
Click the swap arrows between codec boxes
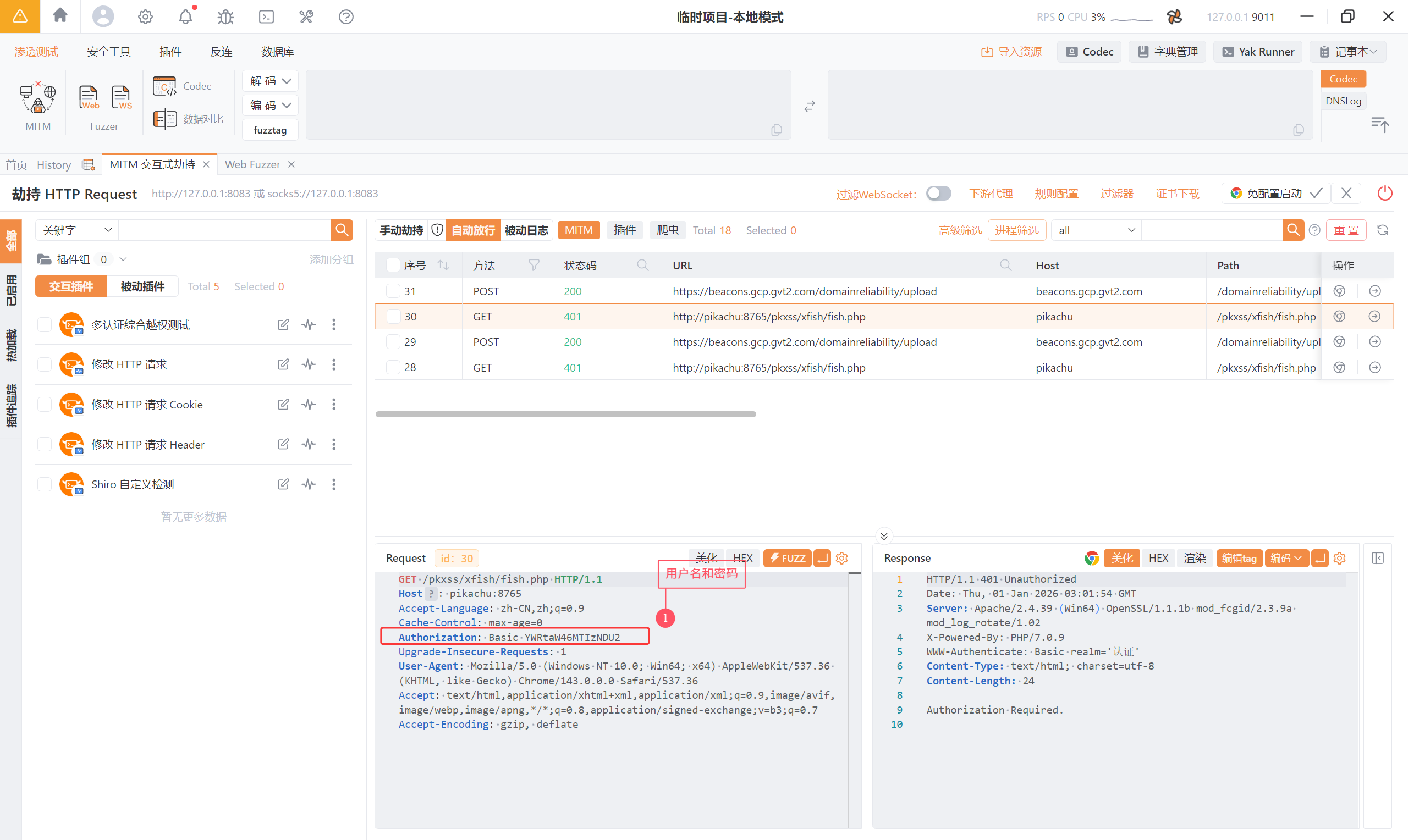point(809,106)
